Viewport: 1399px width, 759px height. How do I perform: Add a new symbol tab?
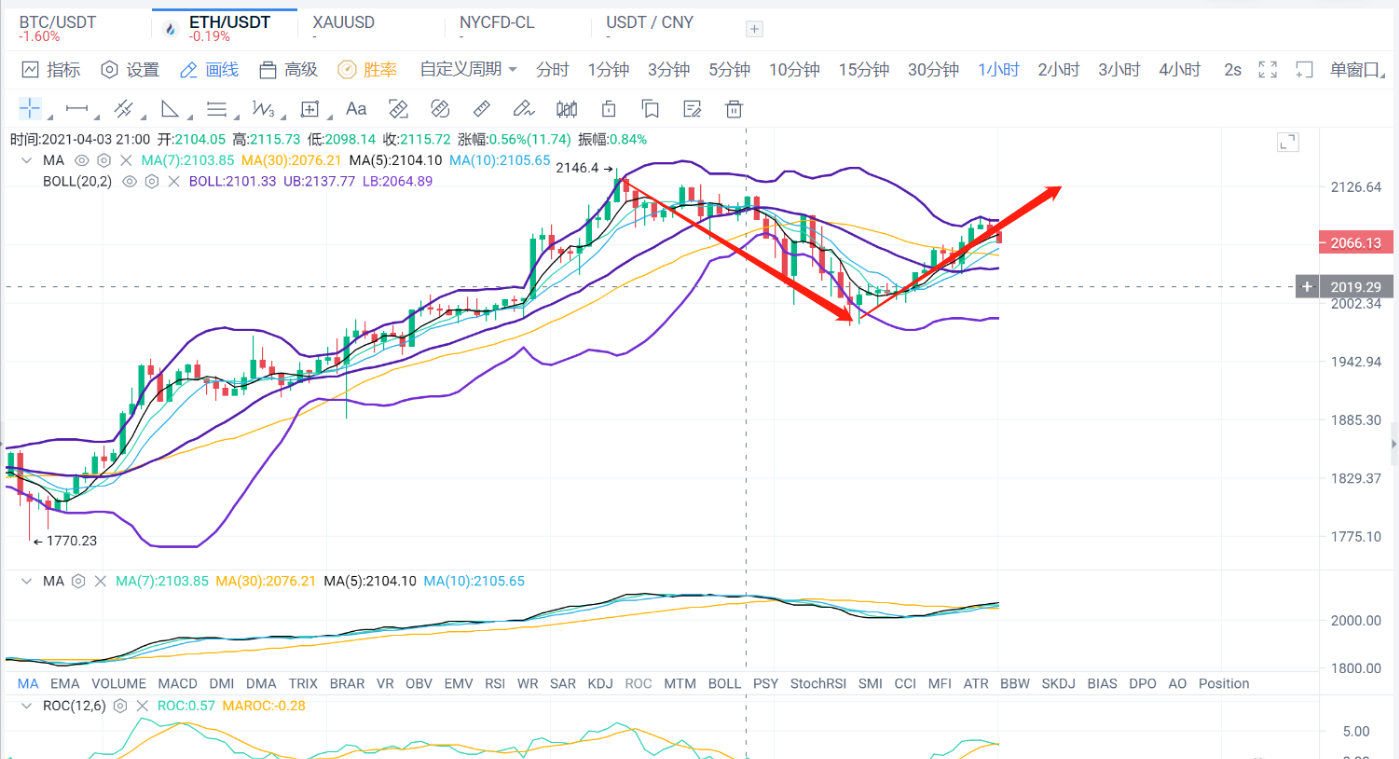tap(755, 29)
